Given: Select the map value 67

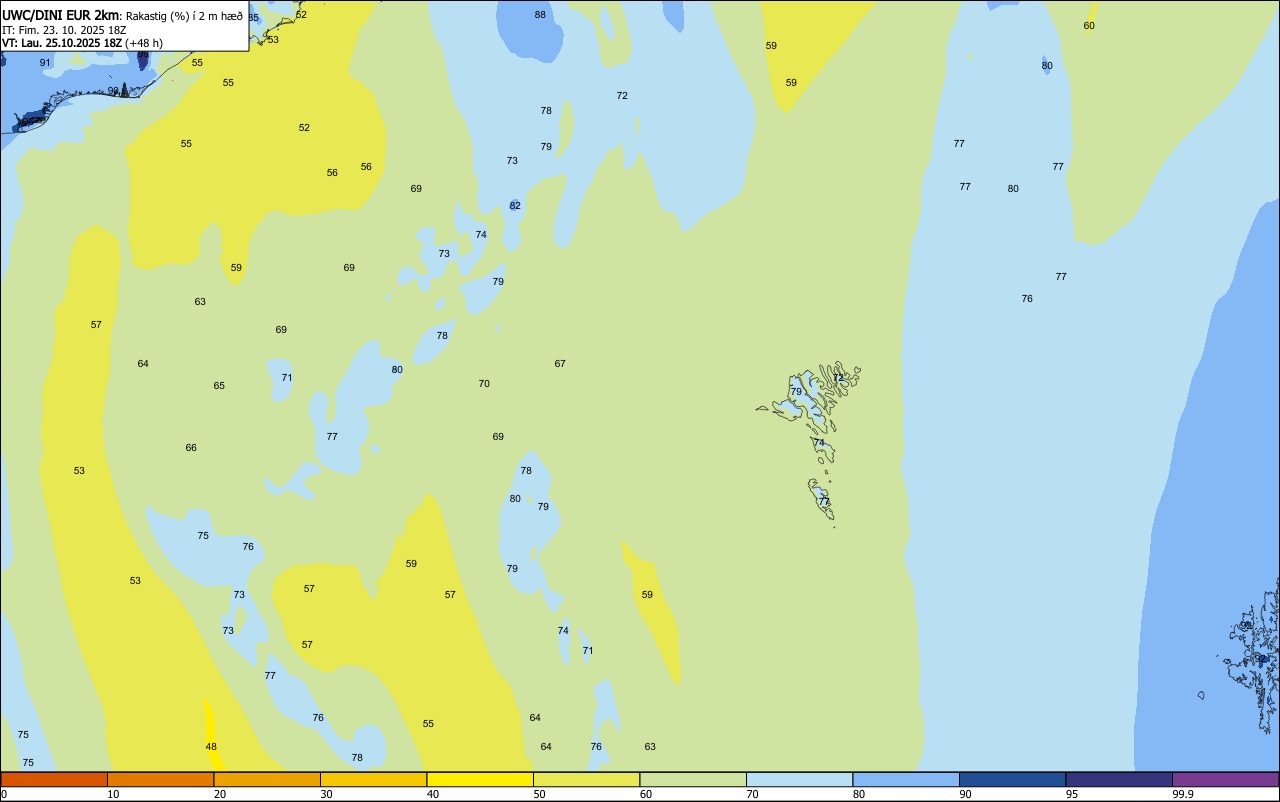Looking at the screenshot, I should [560, 363].
